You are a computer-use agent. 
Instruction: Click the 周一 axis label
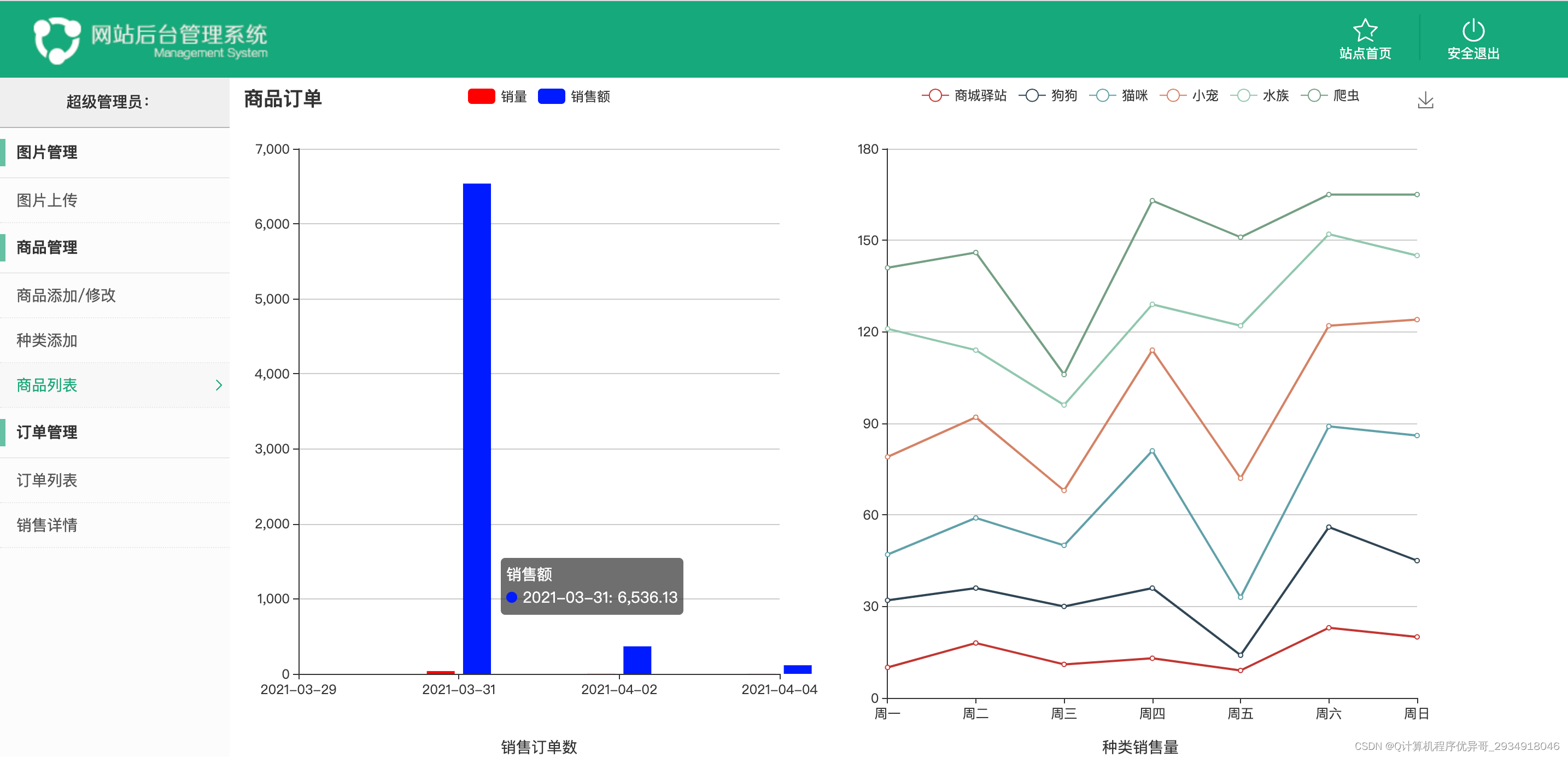pos(887,713)
